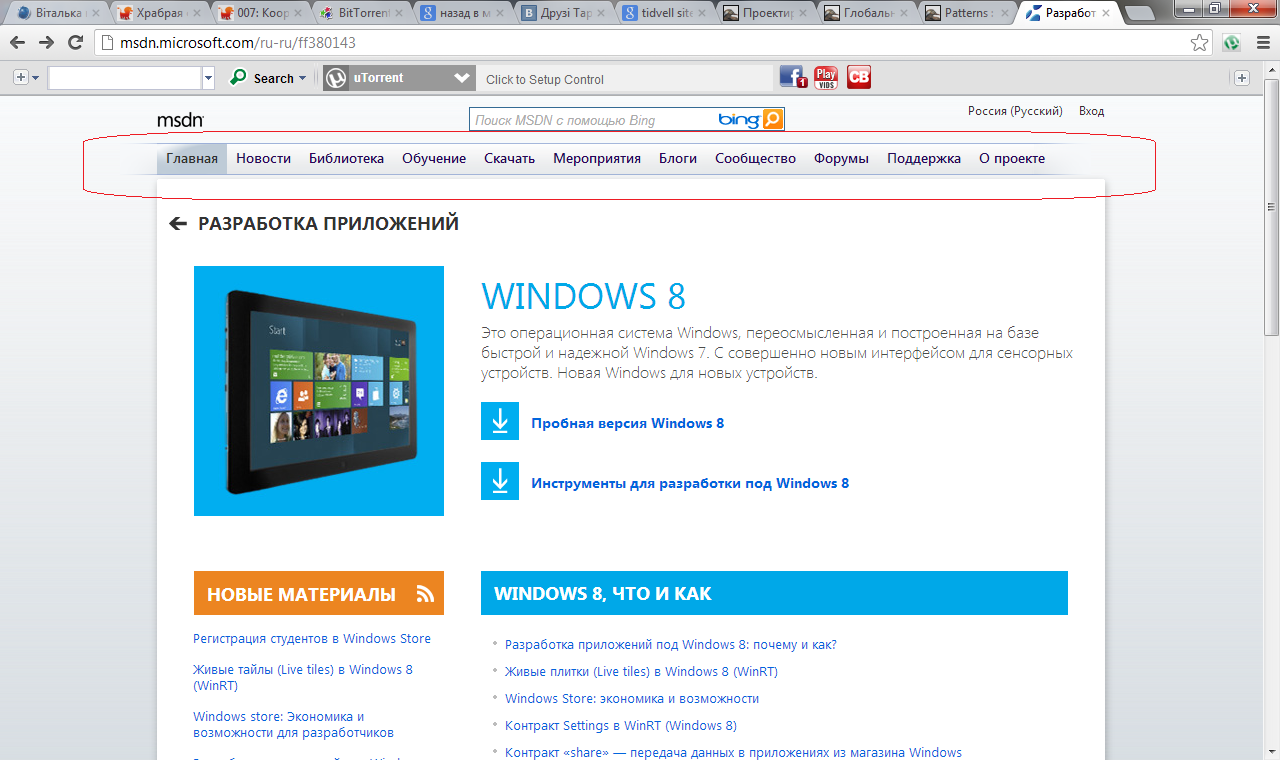Switch to the Друзі Тар tab
This screenshot has height=760, width=1280.
tap(561, 14)
